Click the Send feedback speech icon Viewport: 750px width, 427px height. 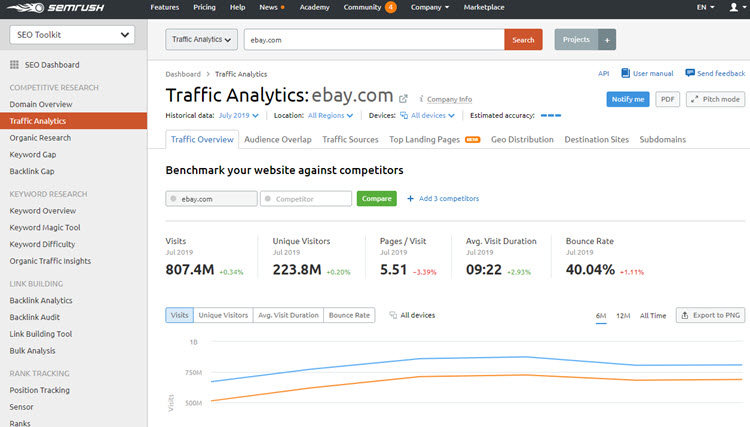[690, 73]
